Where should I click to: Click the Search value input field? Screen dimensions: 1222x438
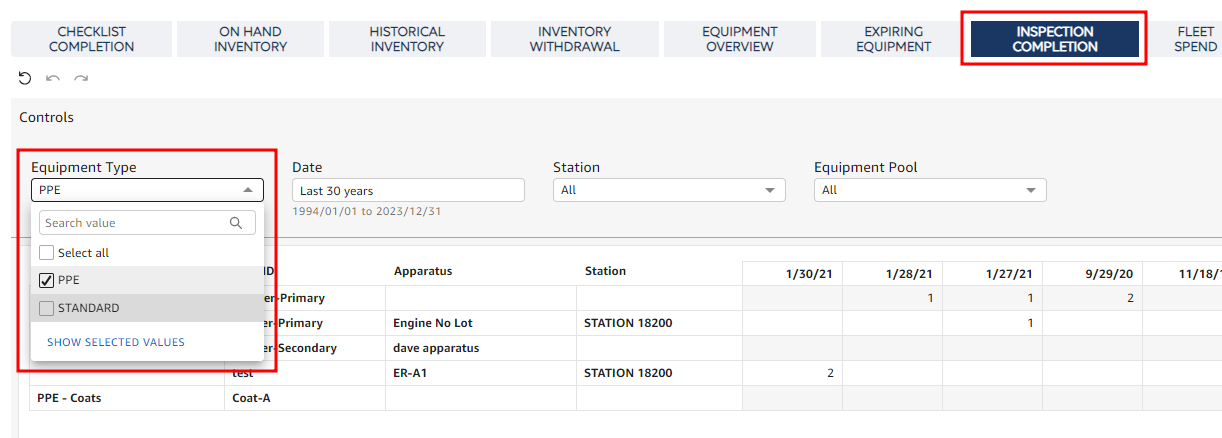pos(135,223)
